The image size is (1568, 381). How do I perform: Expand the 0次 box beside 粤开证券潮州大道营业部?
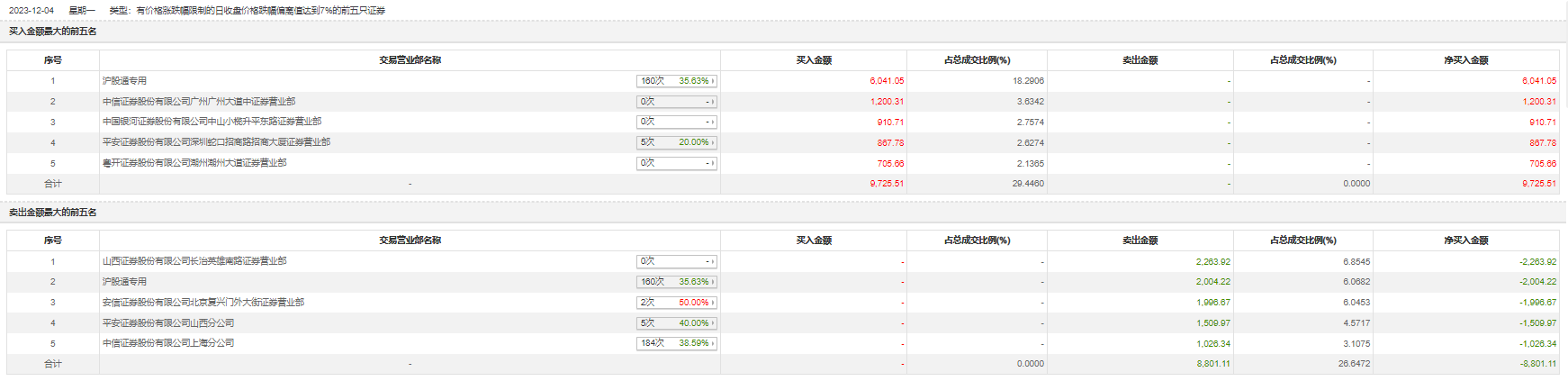pos(676,163)
